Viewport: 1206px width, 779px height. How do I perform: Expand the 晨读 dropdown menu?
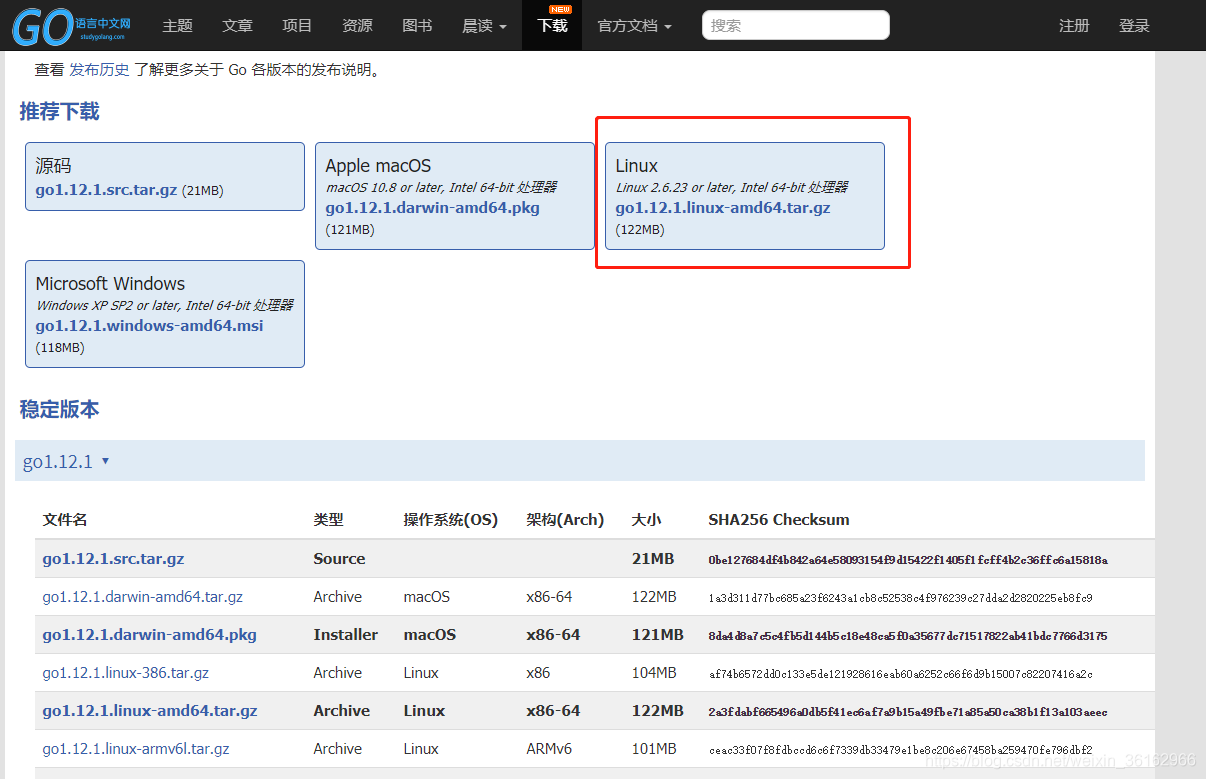coord(484,26)
